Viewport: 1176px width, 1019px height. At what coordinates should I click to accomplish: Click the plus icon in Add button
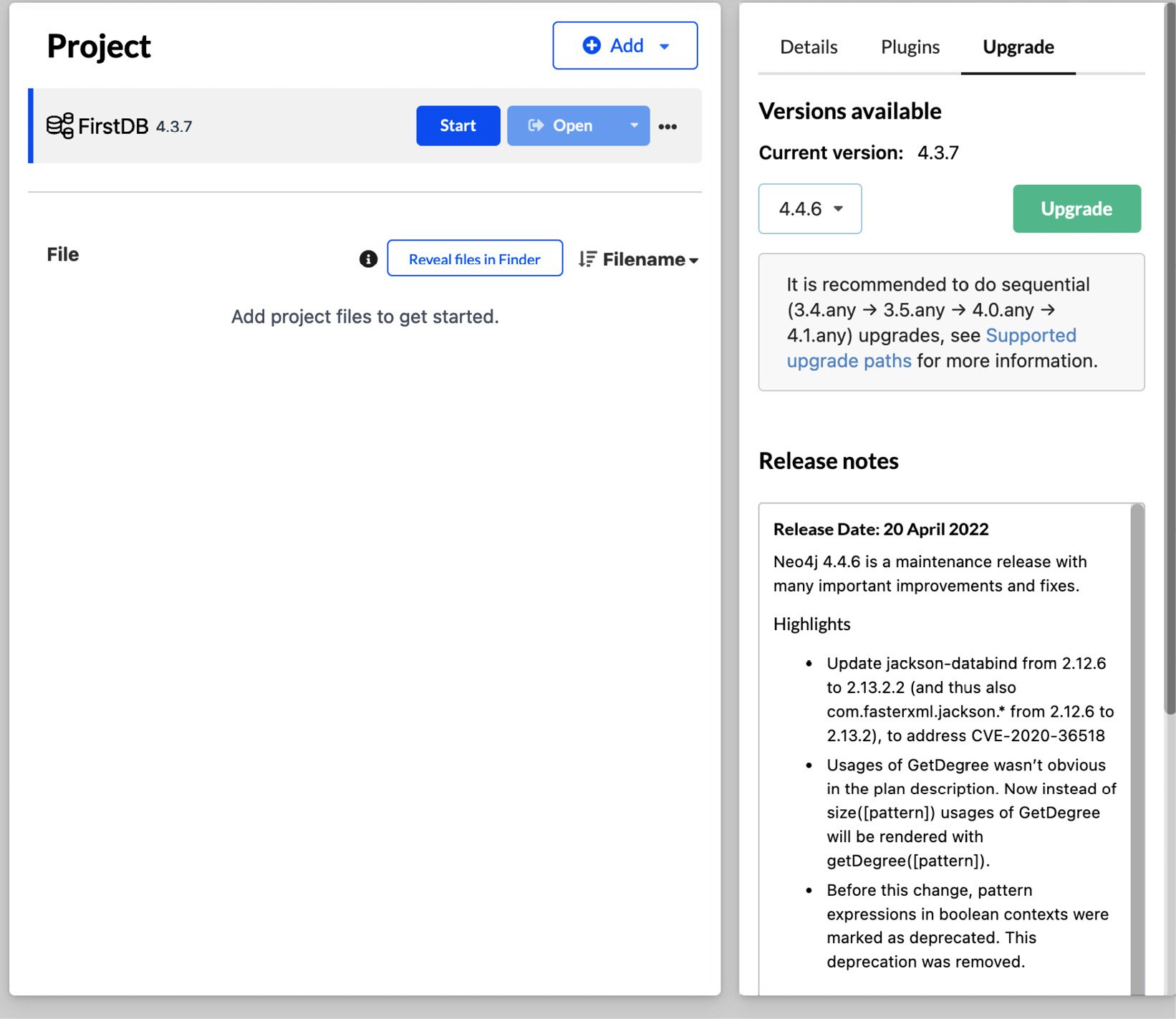(x=592, y=46)
